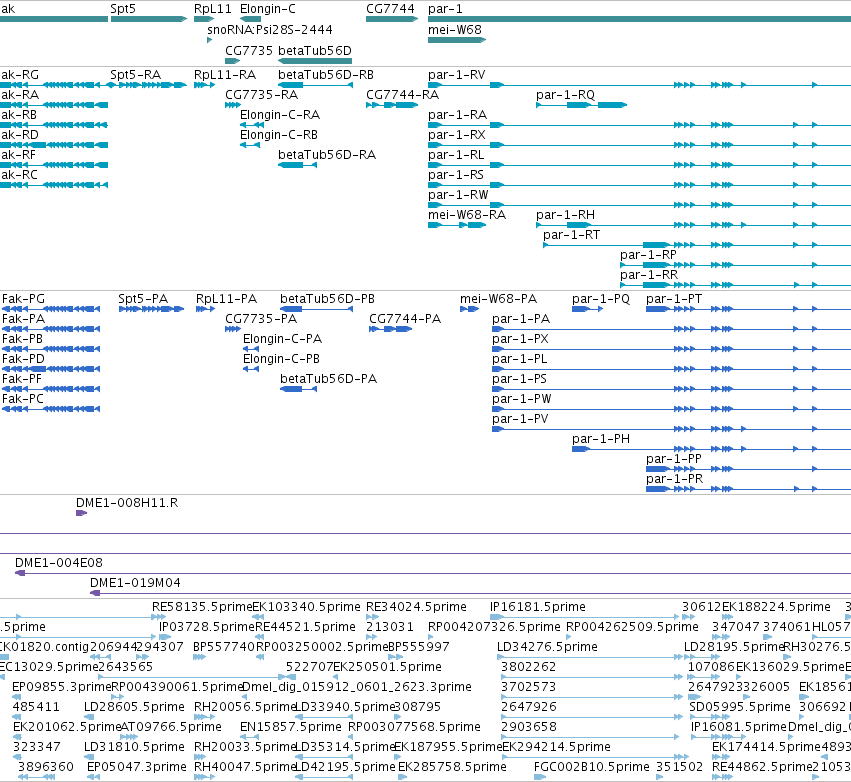Select the CG7744-PA protein label
Screen dimensions: 851x782
click(405, 320)
